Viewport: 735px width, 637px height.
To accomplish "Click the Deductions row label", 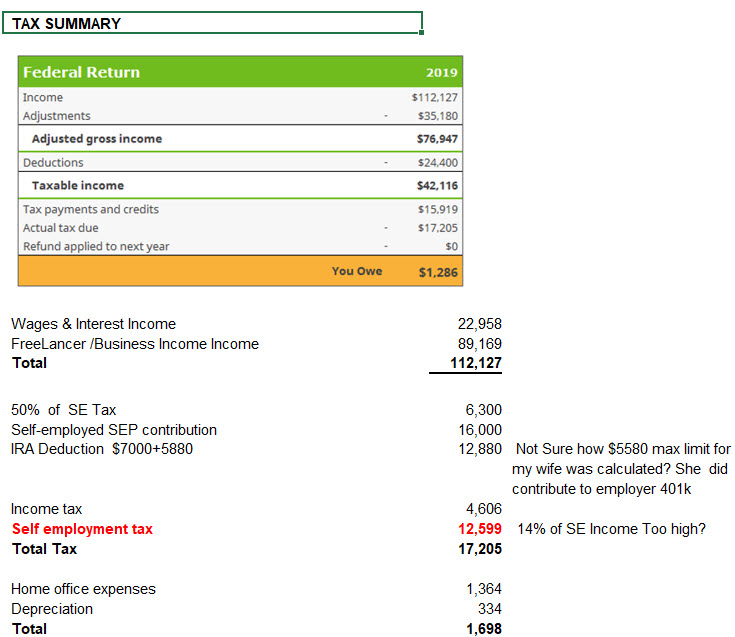I will 53,163.
